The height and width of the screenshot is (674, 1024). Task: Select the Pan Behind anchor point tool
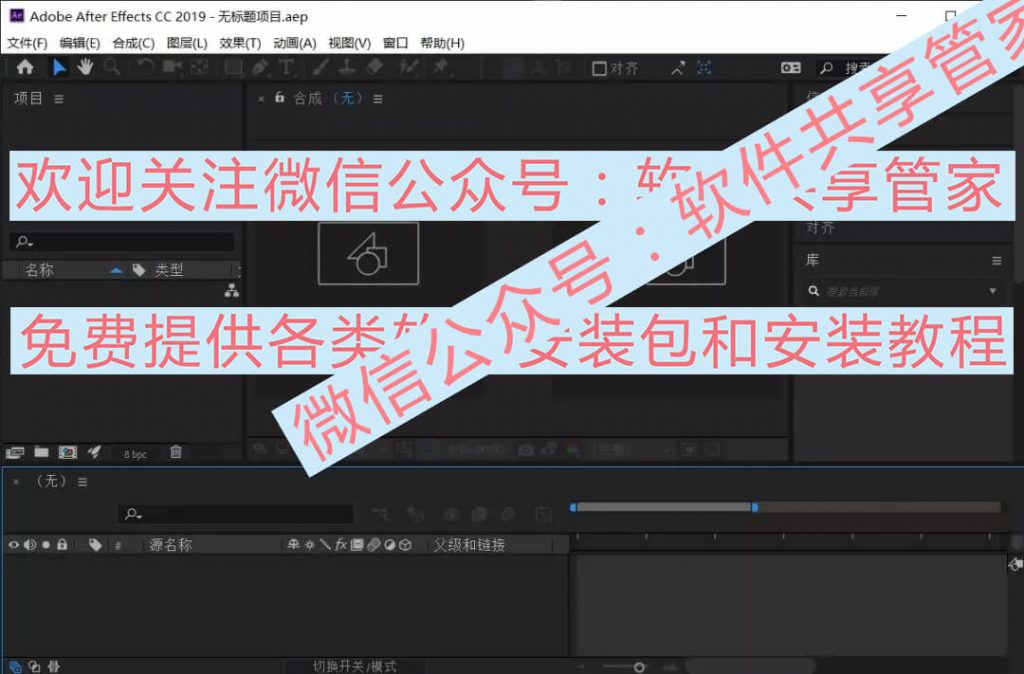point(199,67)
